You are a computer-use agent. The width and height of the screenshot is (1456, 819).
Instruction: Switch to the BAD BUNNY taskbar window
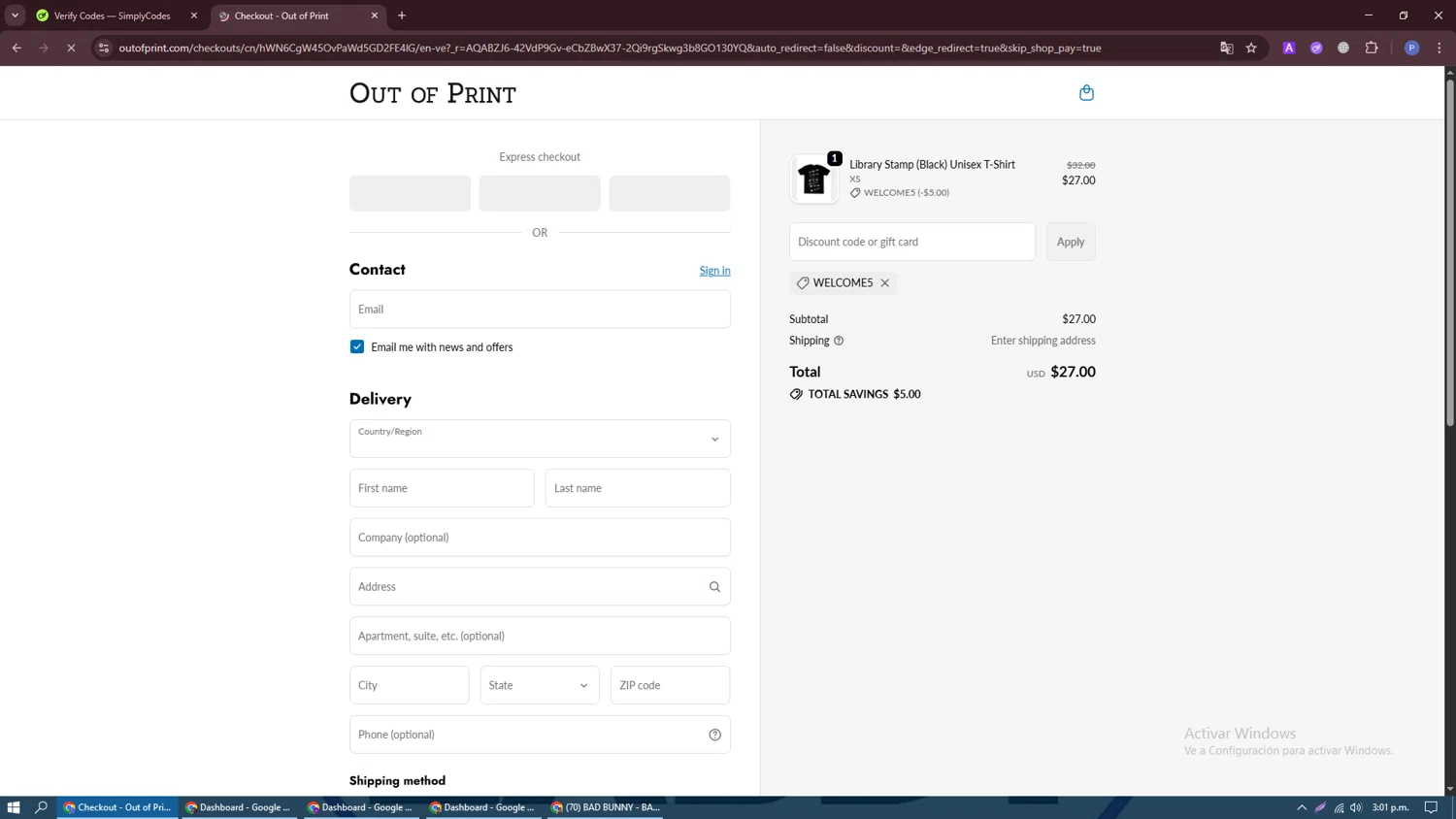(606, 807)
